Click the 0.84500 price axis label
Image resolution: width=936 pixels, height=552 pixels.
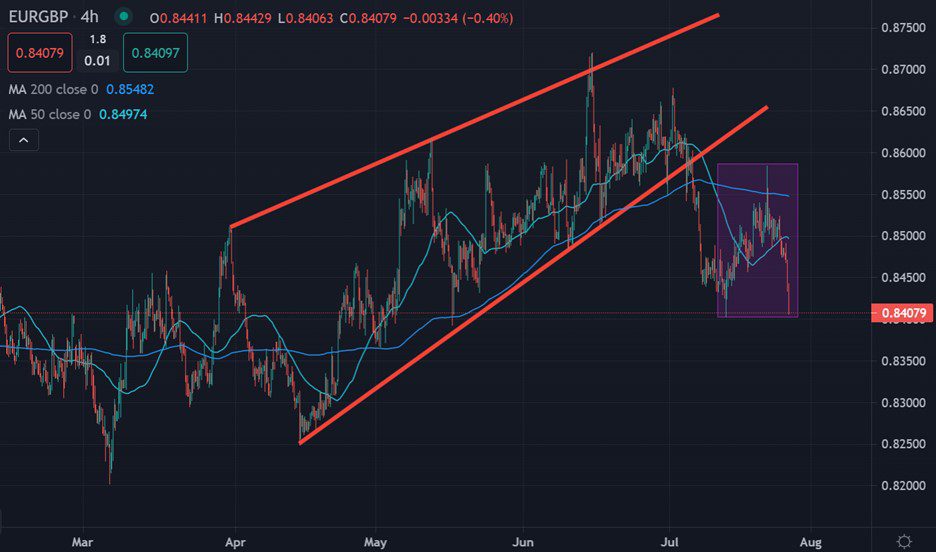click(x=903, y=277)
